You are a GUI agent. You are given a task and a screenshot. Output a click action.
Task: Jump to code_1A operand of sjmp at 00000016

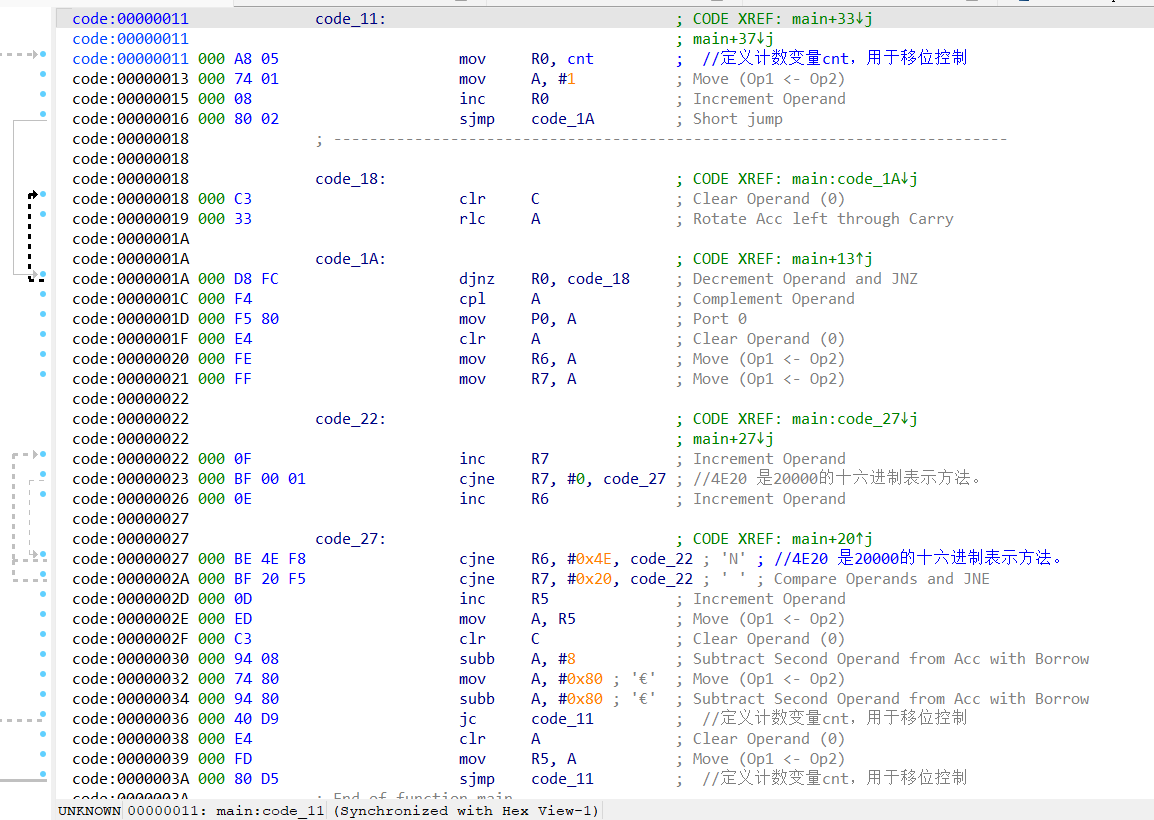tap(562, 119)
